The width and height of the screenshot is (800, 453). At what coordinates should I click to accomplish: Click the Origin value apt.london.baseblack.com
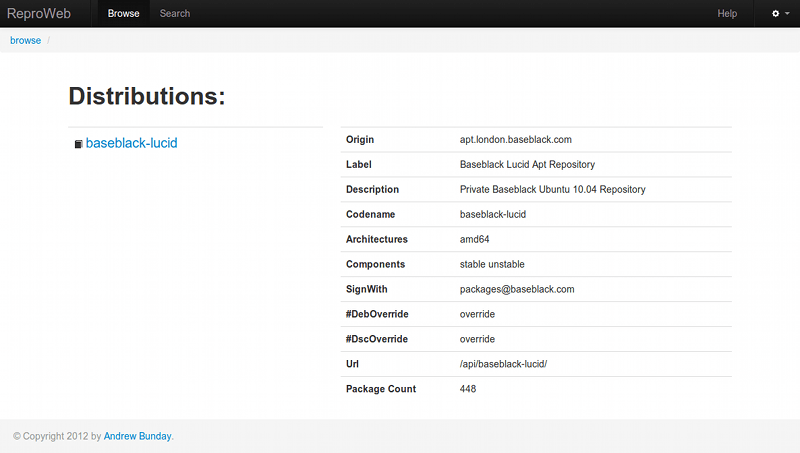(x=515, y=140)
